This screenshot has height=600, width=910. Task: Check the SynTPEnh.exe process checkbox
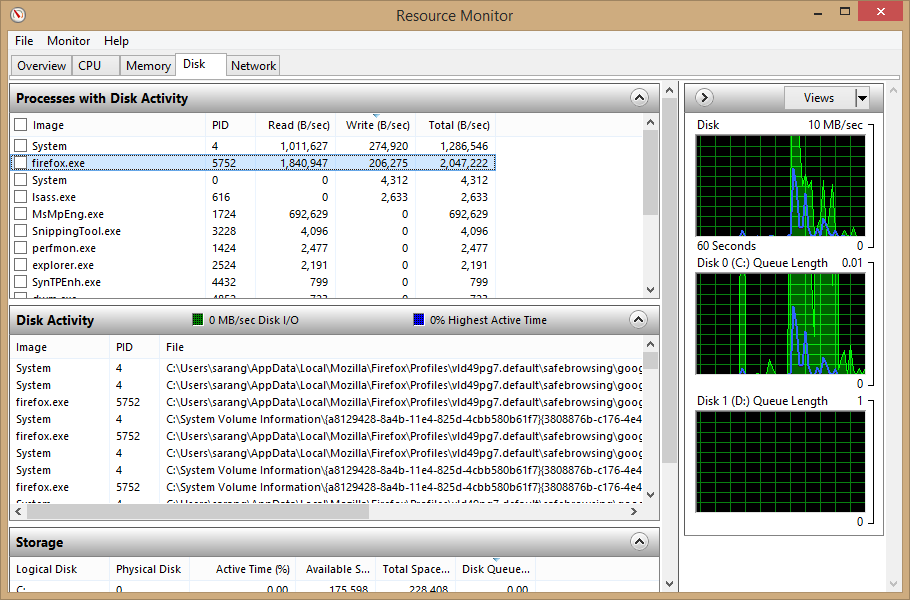coord(20,281)
